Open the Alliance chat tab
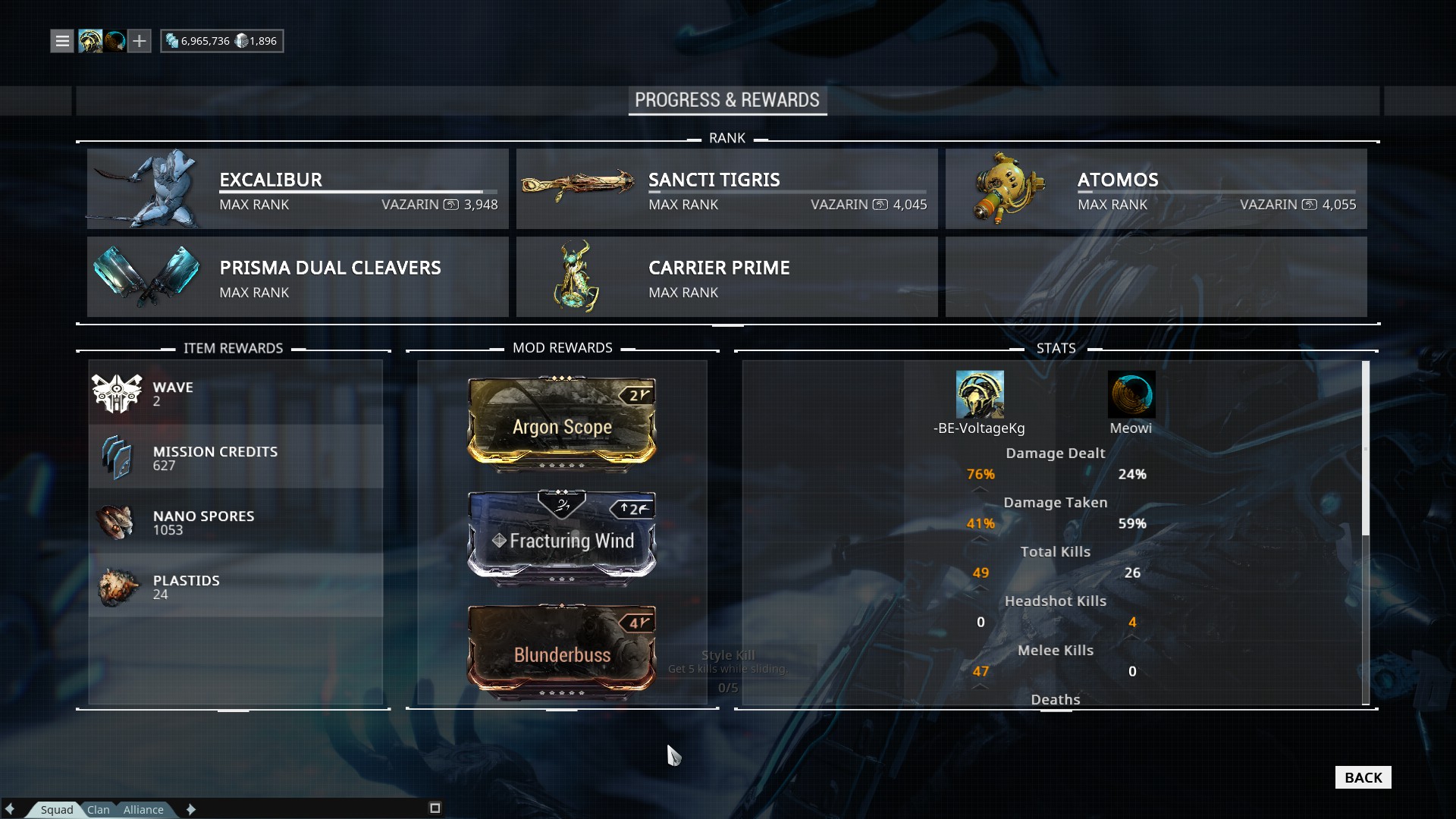The image size is (1456, 819). click(x=143, y=809)
